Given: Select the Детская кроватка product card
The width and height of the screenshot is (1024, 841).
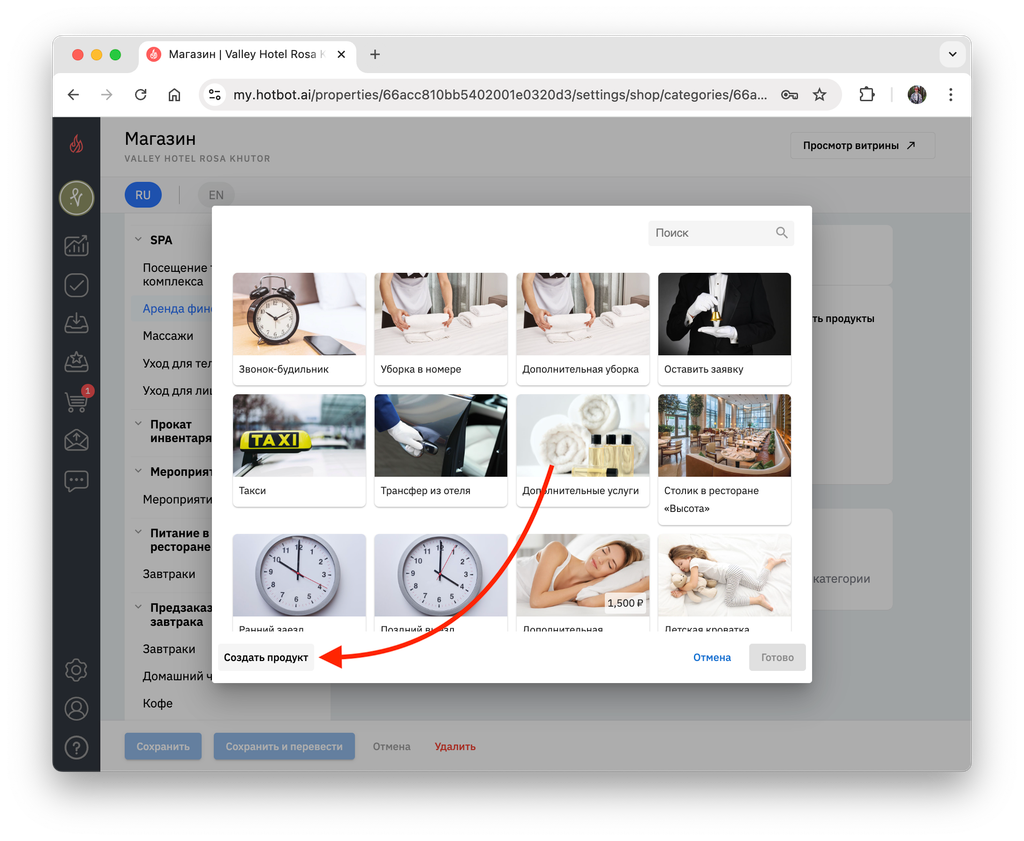Looking at the screenshot, I should click(x=724, y=582).
